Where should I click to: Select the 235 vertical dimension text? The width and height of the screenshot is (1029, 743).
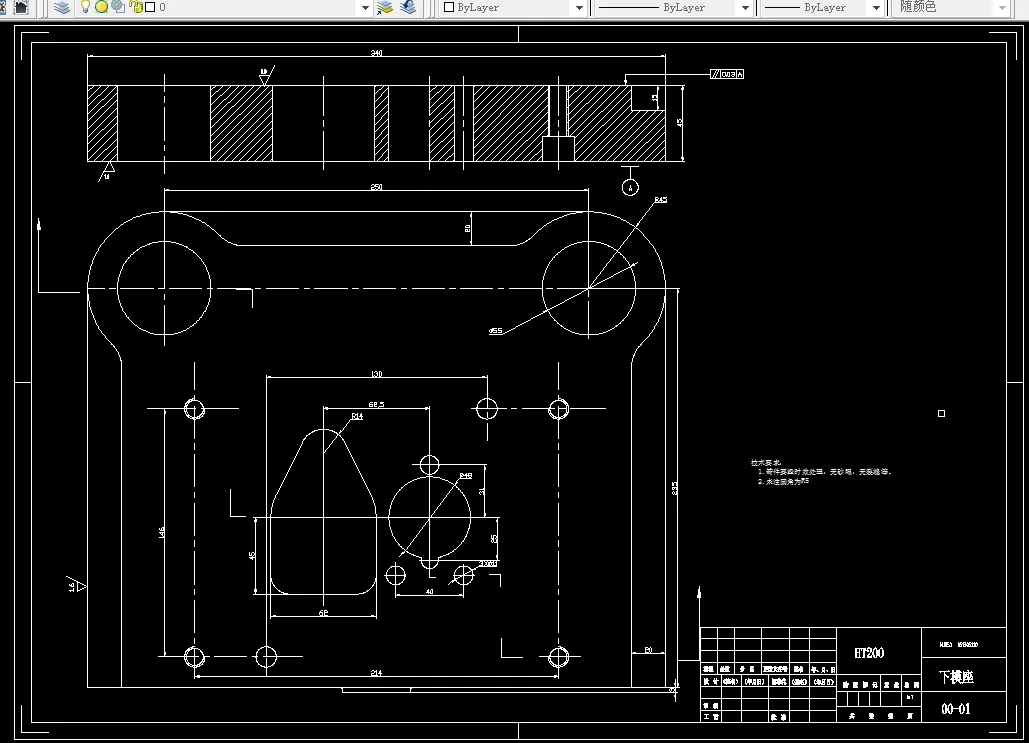[675, 488]
